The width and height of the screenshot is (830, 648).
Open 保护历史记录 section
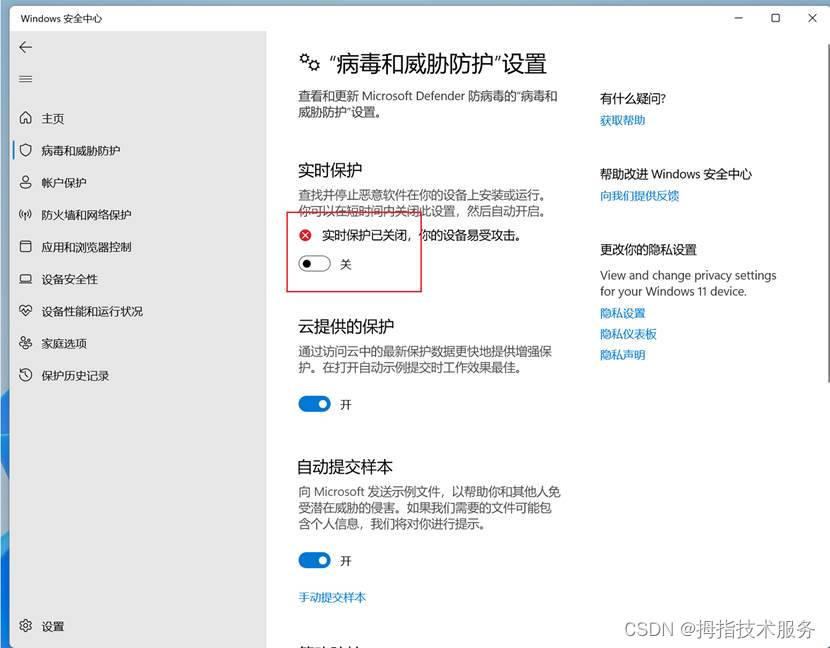(x=75, y=375)
